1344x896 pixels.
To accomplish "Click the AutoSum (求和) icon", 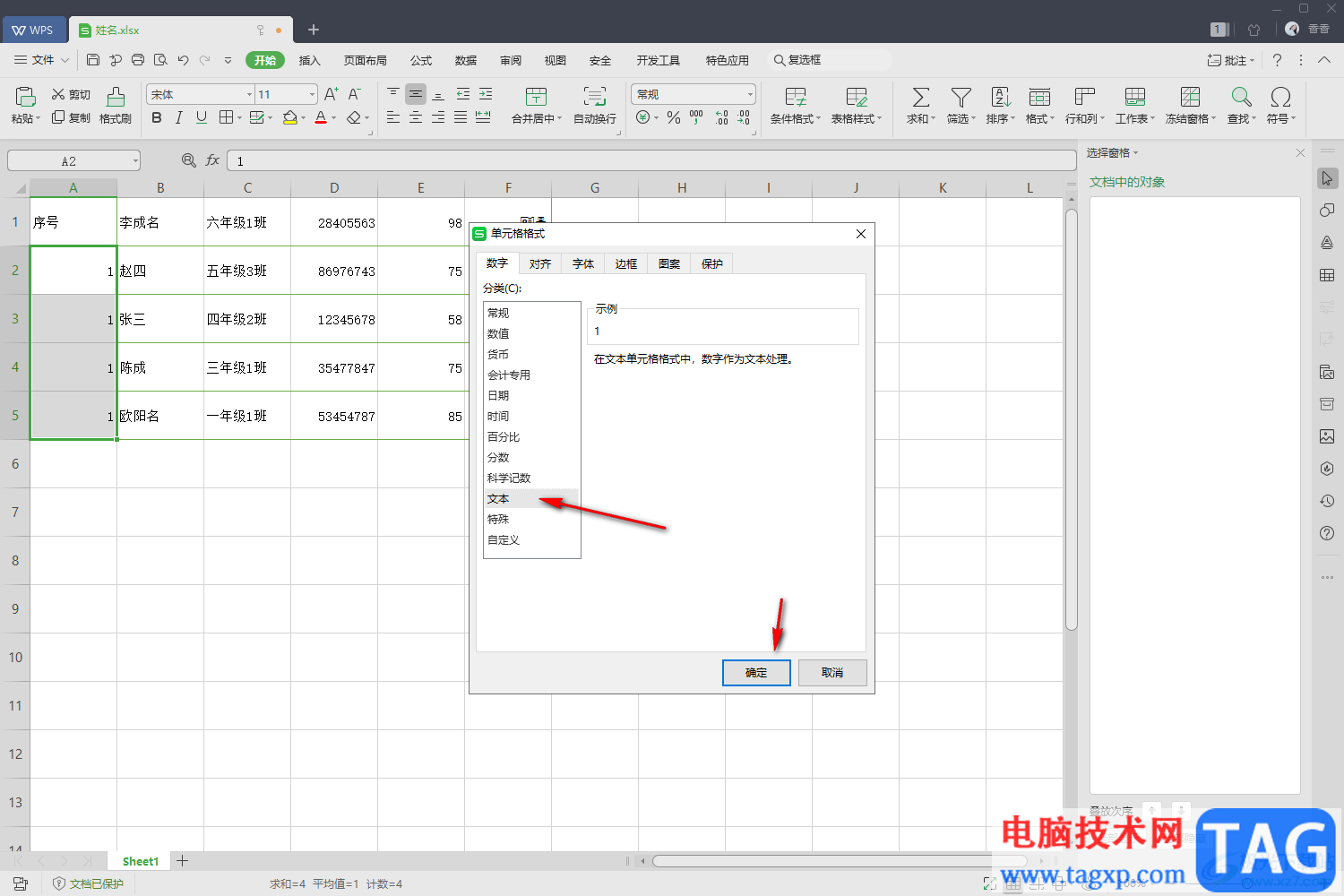I will 920,97.
